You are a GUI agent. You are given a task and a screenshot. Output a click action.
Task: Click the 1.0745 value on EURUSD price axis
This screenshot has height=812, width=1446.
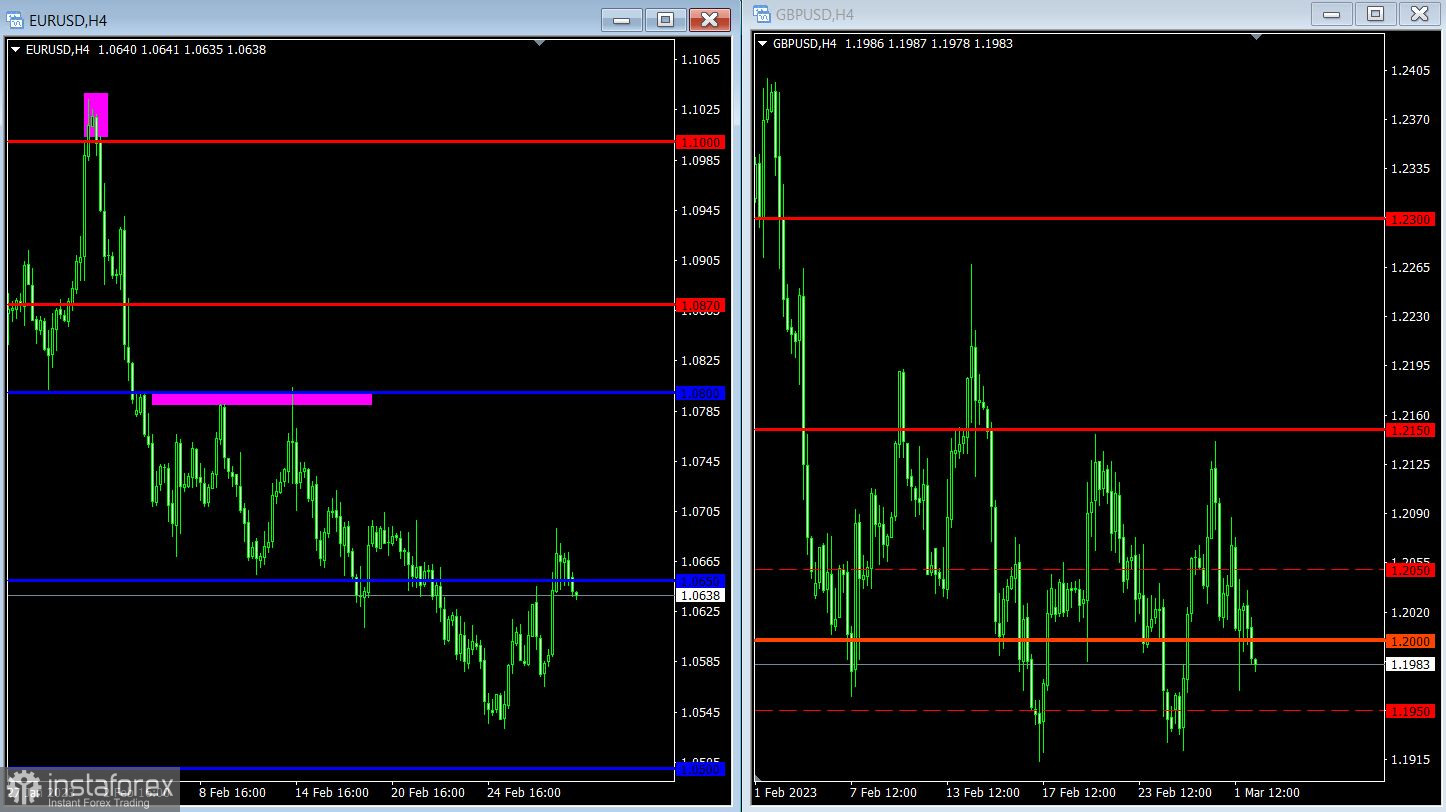(700, 462)
